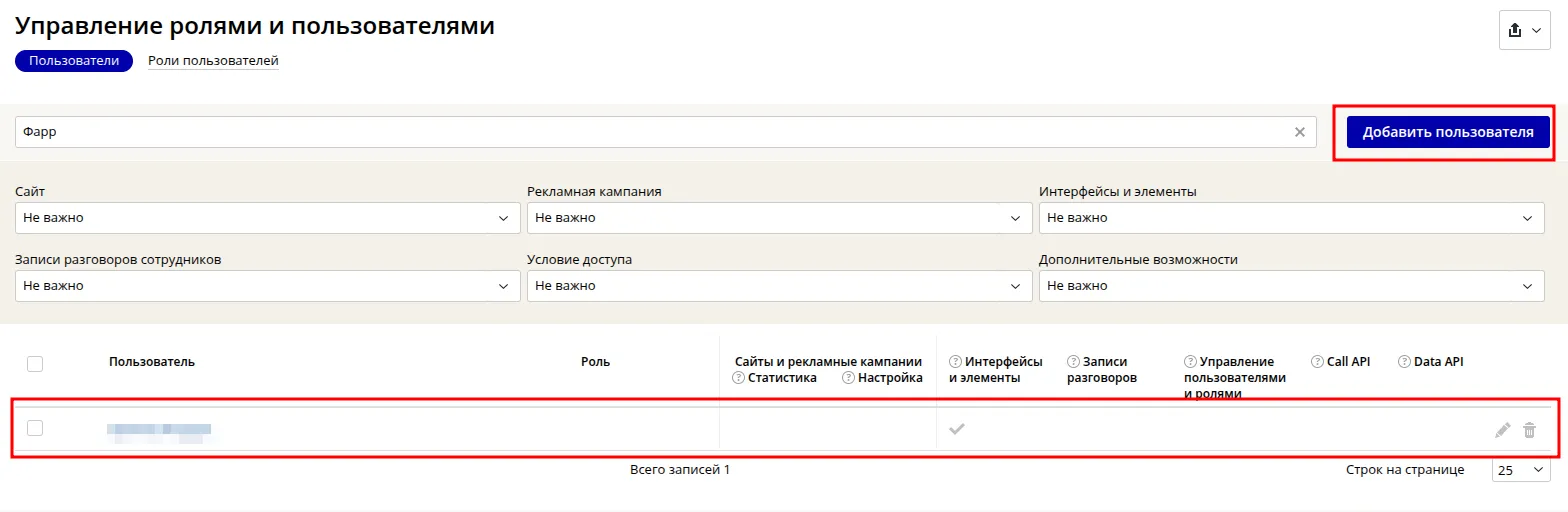Change rows per page dropdown showing 25
Image resolution: width=1568 pixels, height=512 pixels.
(x=1520, y=470)
